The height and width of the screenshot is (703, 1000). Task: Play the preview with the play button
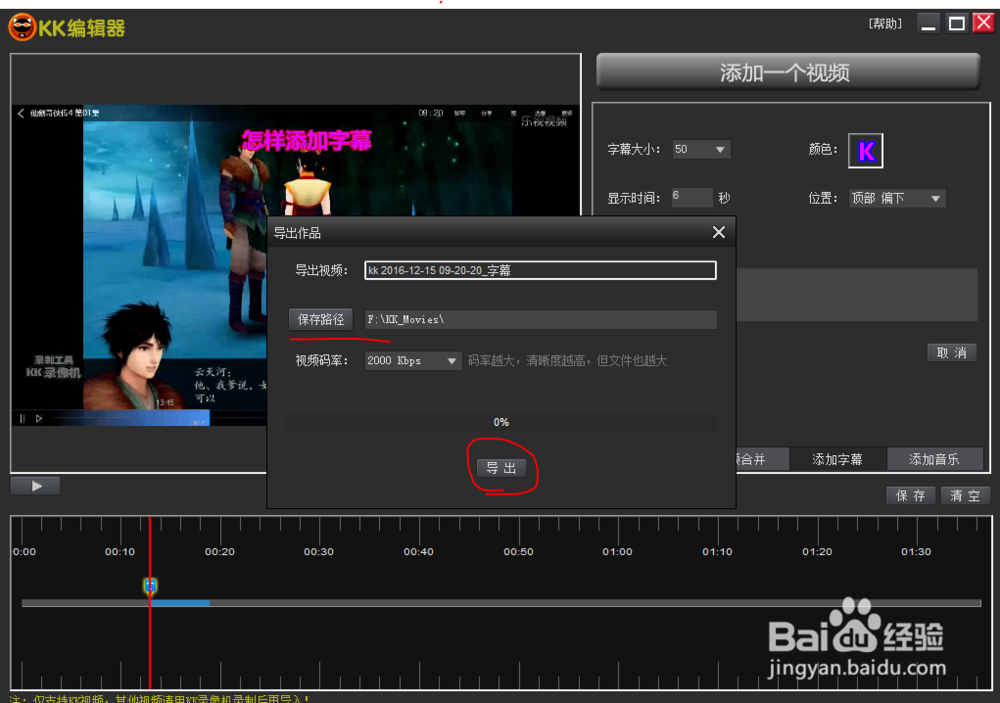[36, 486]
